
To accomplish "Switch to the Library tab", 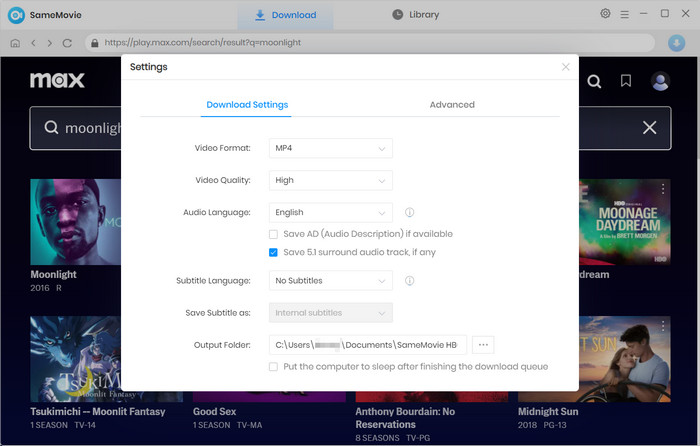I will coord(416,15).
